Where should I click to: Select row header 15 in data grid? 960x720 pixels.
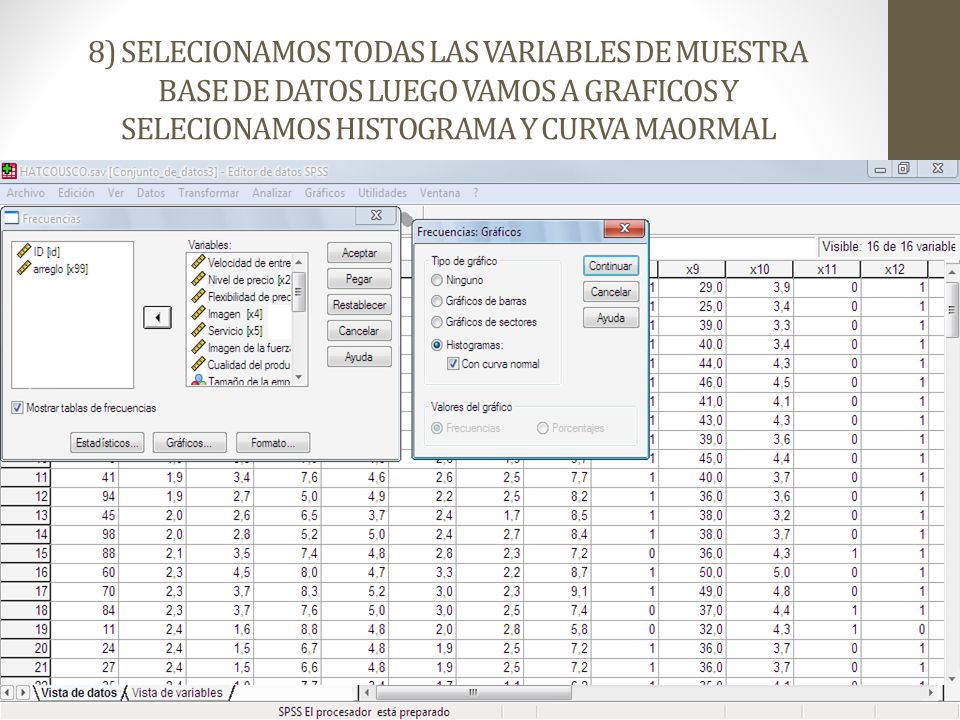pos(25,553)
